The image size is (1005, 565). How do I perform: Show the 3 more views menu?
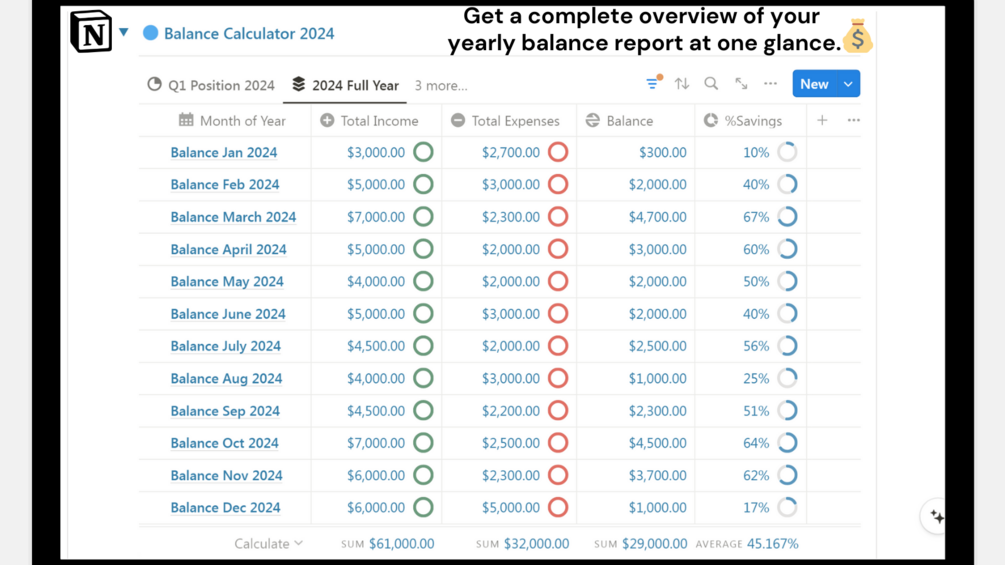click(441, 85)
